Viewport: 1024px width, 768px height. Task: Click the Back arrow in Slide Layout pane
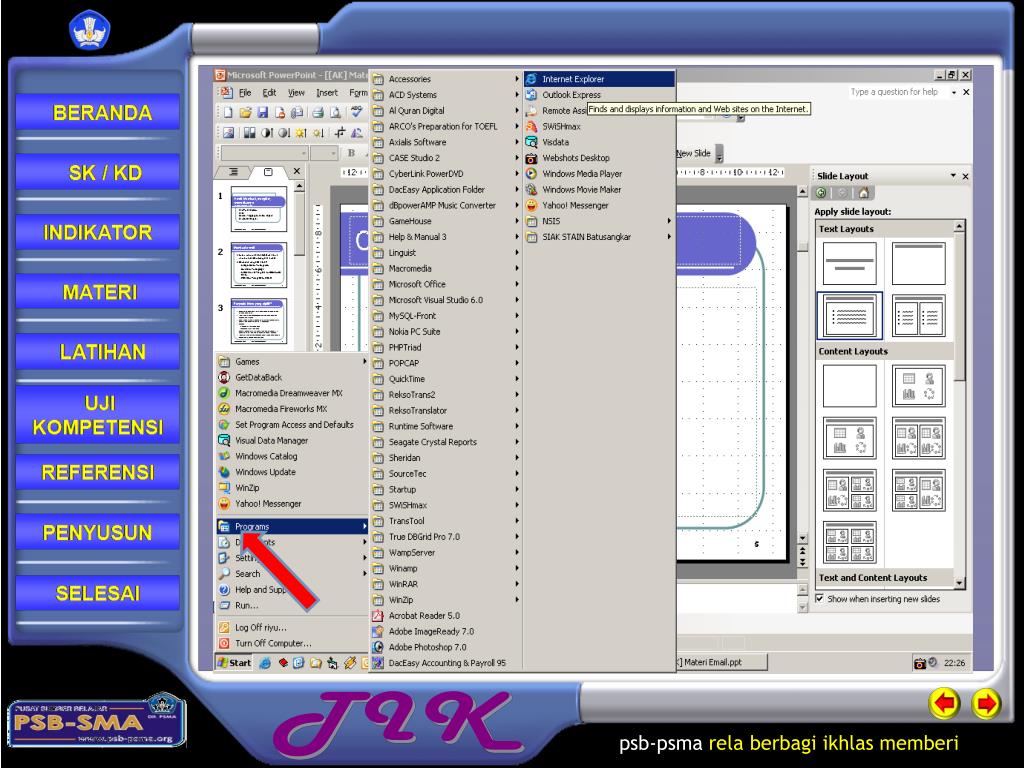pyautogui.click(x=822, y=193)
